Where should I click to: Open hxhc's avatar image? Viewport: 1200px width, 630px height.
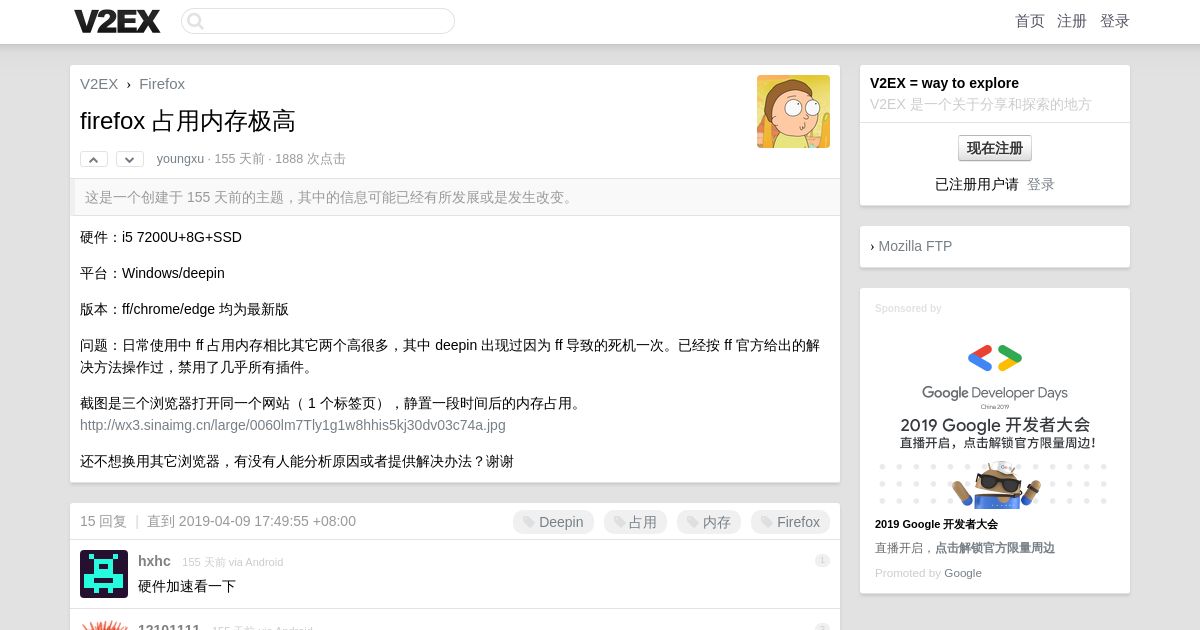click(104, 574)
